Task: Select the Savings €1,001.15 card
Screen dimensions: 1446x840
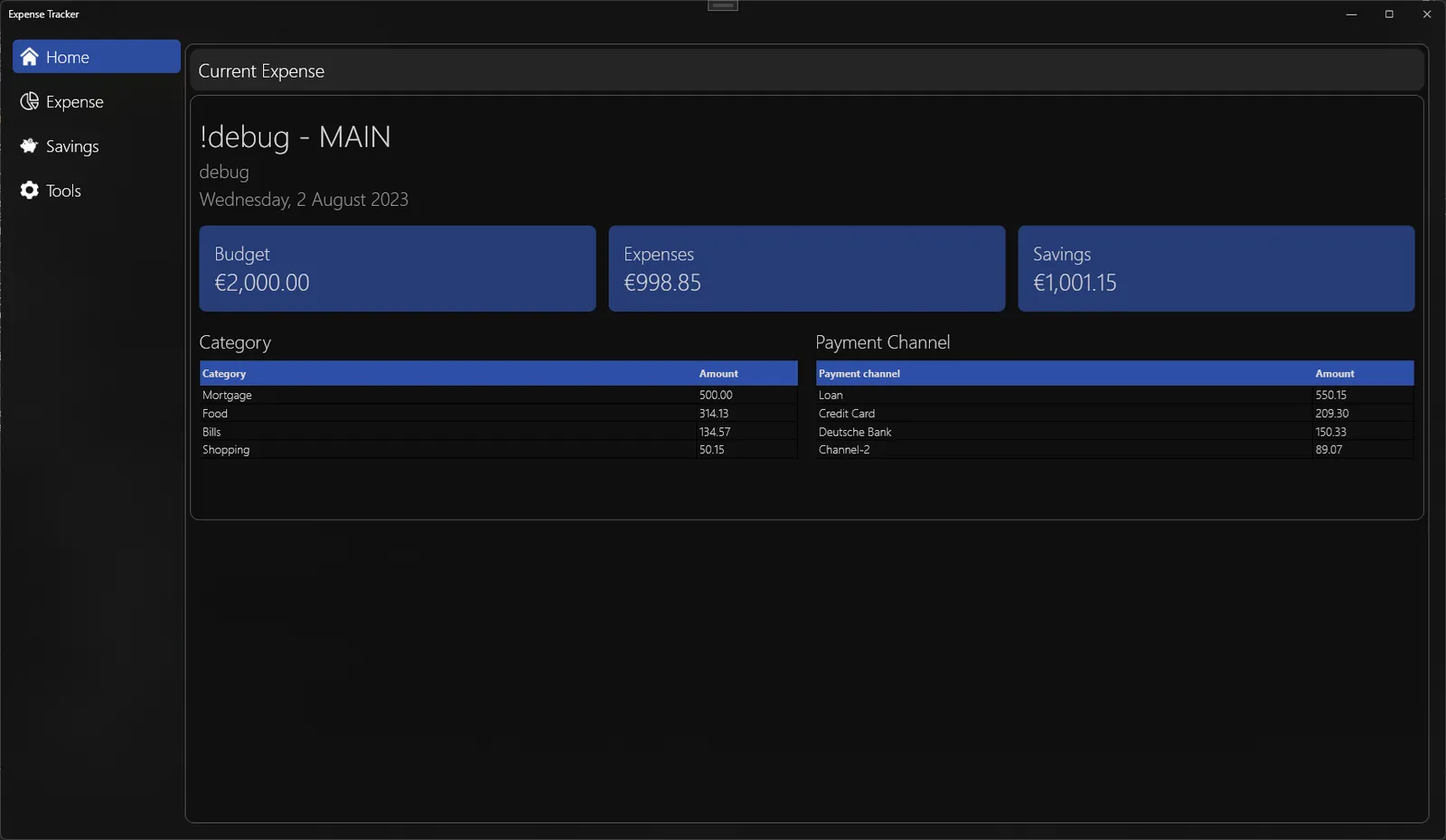Action: (x=1216, y=268)
